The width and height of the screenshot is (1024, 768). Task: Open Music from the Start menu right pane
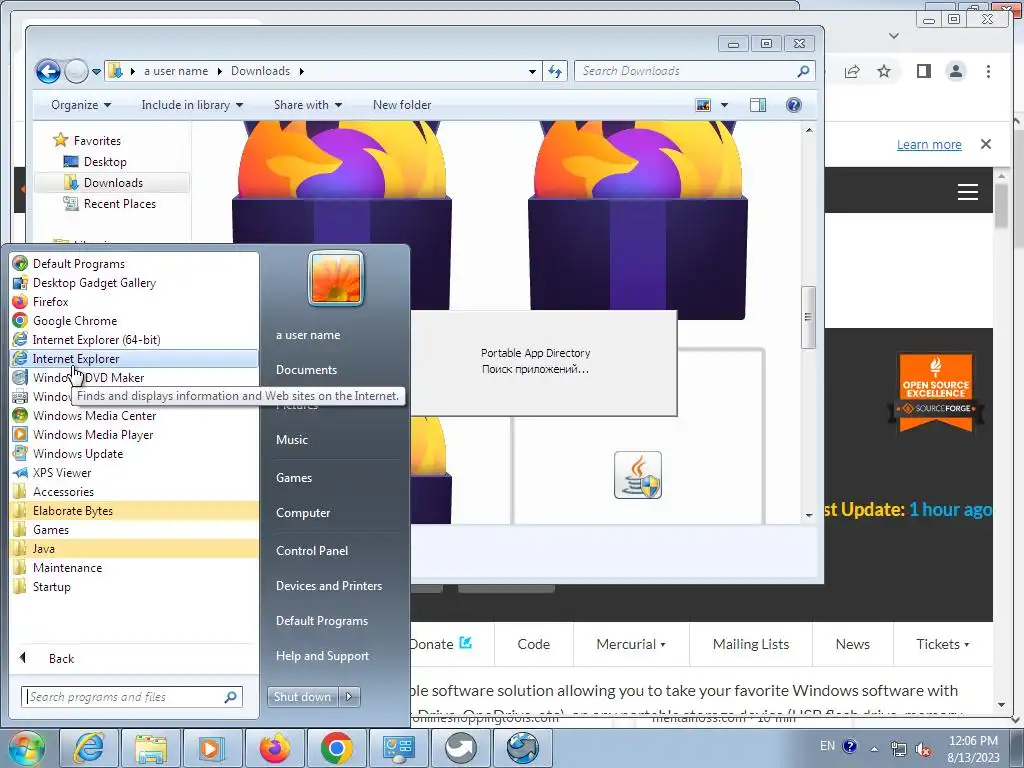click(x=292, y=440)
